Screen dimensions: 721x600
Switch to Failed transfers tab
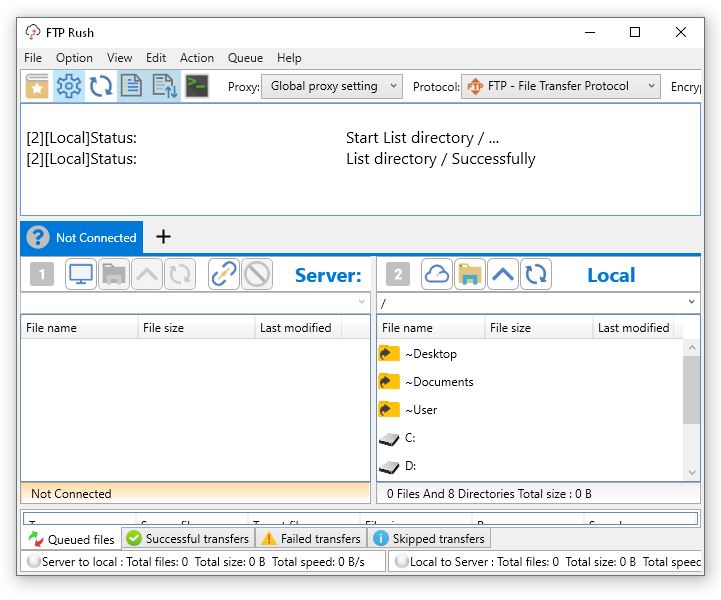click(310, 539)
